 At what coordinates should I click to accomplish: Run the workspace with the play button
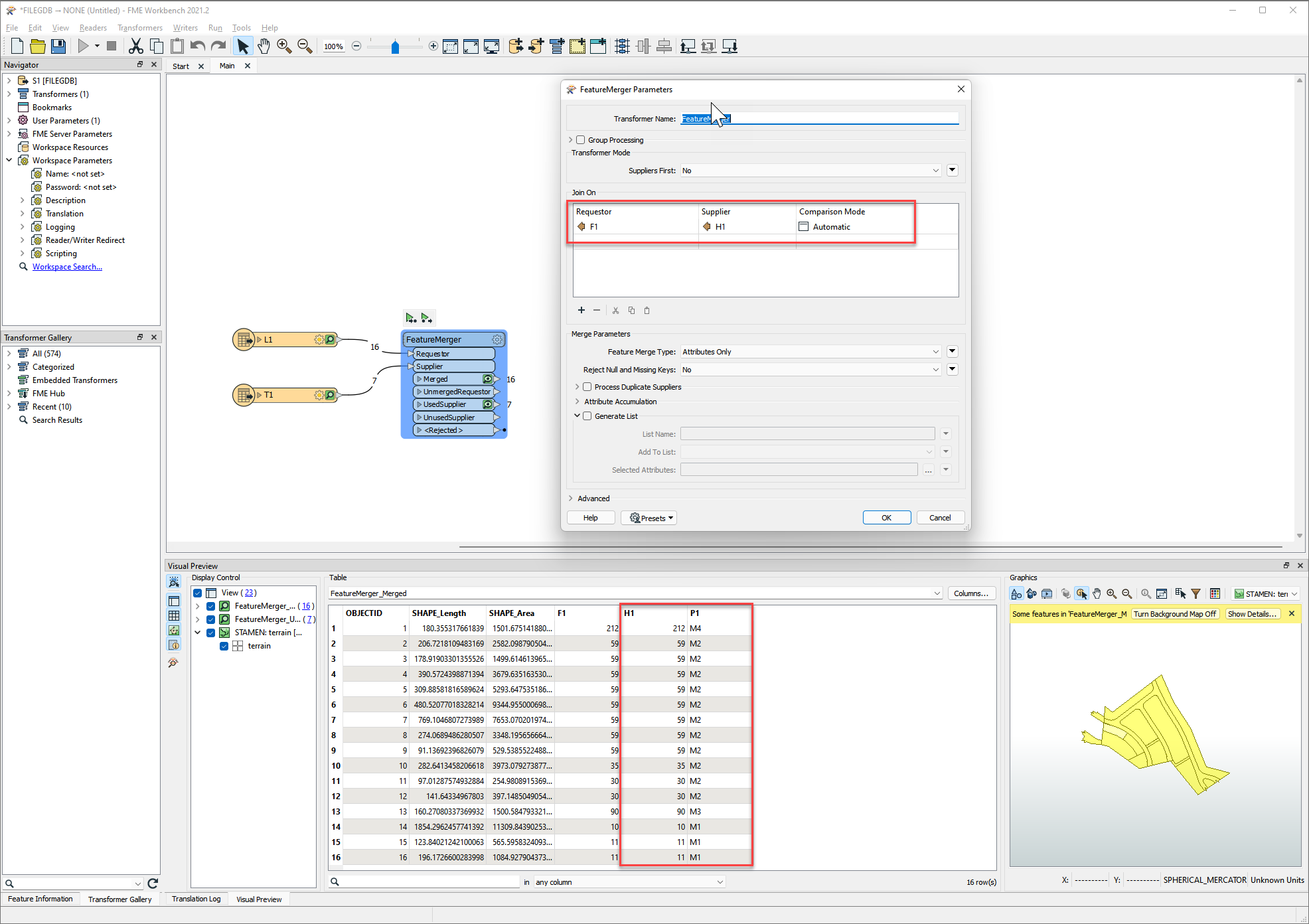83,46
